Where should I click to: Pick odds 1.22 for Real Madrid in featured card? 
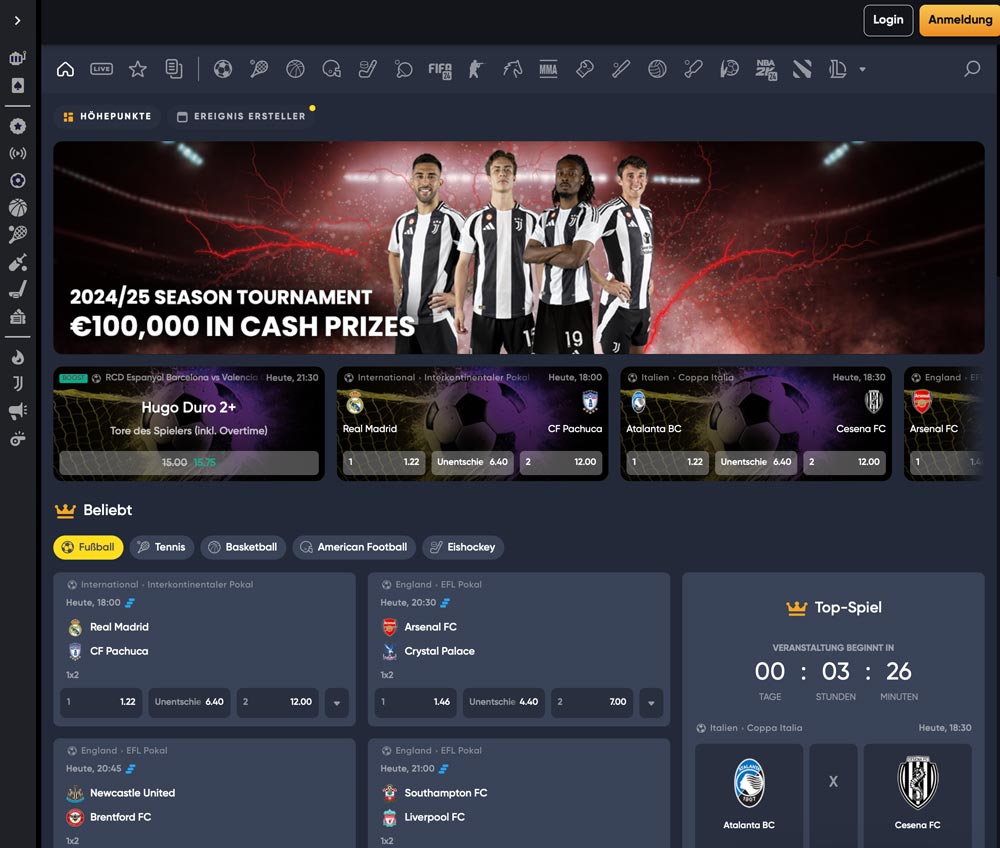point(384,462)
